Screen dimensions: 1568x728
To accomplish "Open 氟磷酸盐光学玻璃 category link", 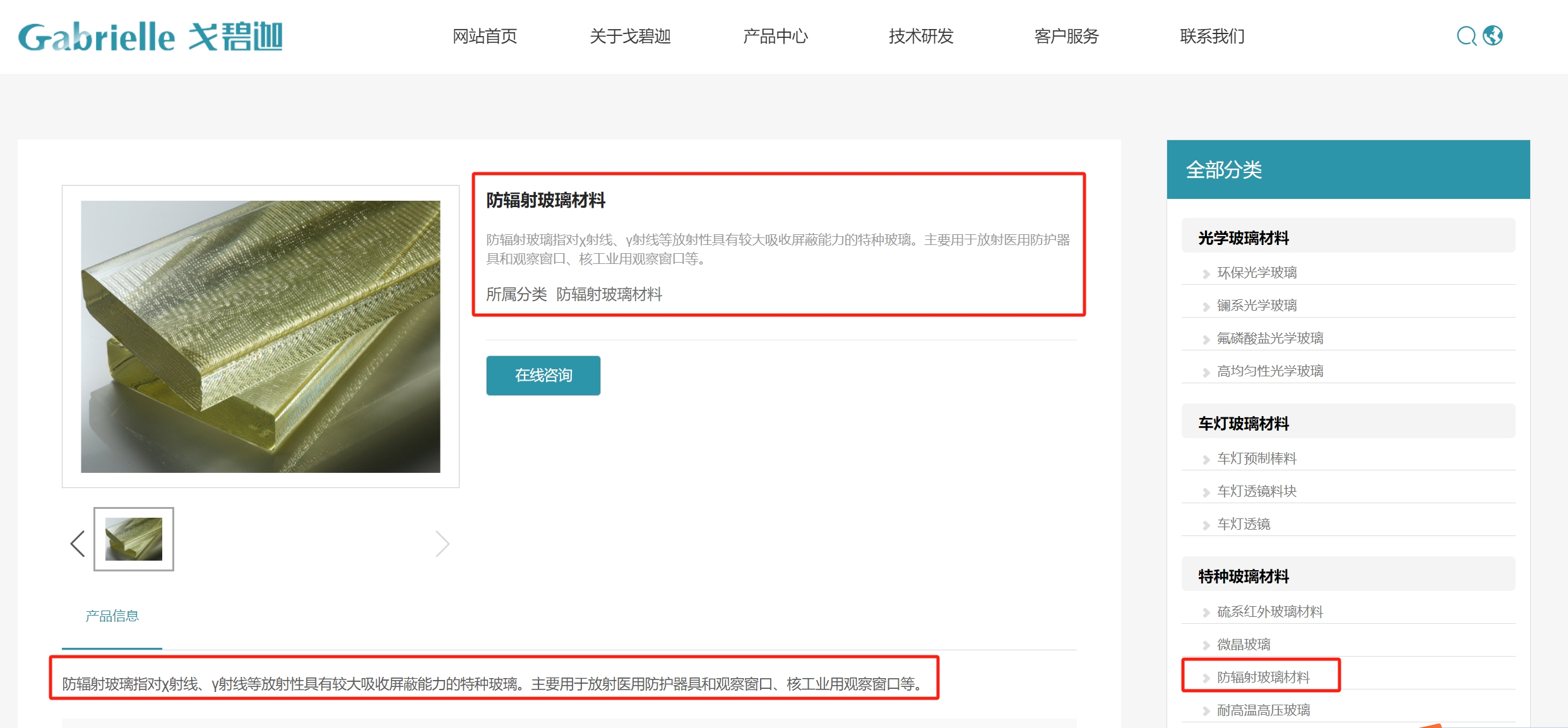I will click(1270, 338).
